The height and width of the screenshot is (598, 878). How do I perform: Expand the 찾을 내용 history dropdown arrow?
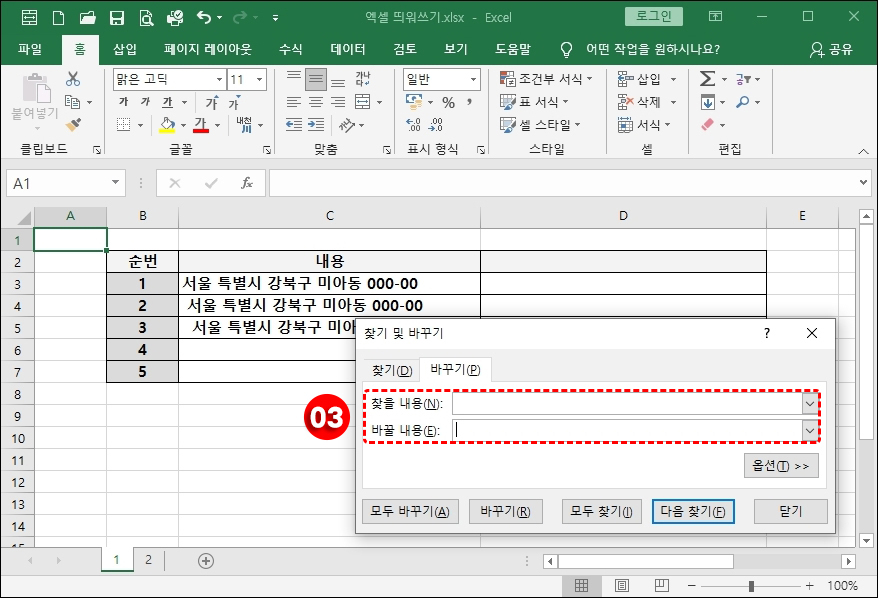coord(810,404)
